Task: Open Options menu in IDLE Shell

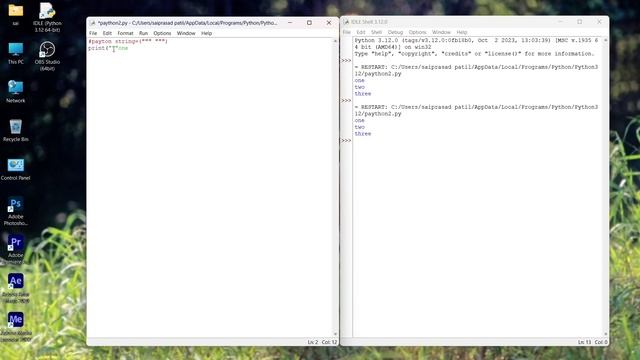Action: pyautogui.click(x=417, y=32)
